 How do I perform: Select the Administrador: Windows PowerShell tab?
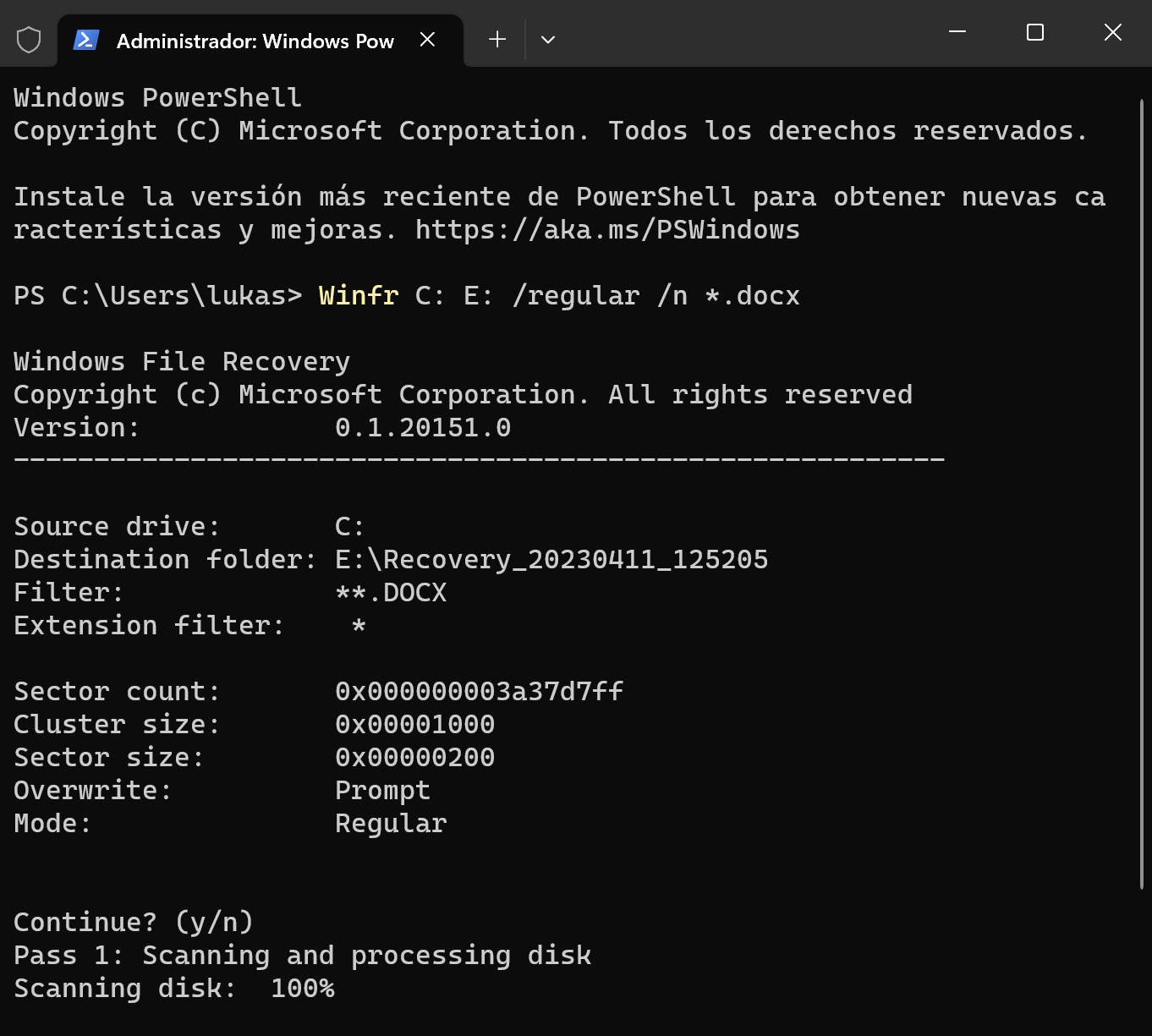point(261,41)
